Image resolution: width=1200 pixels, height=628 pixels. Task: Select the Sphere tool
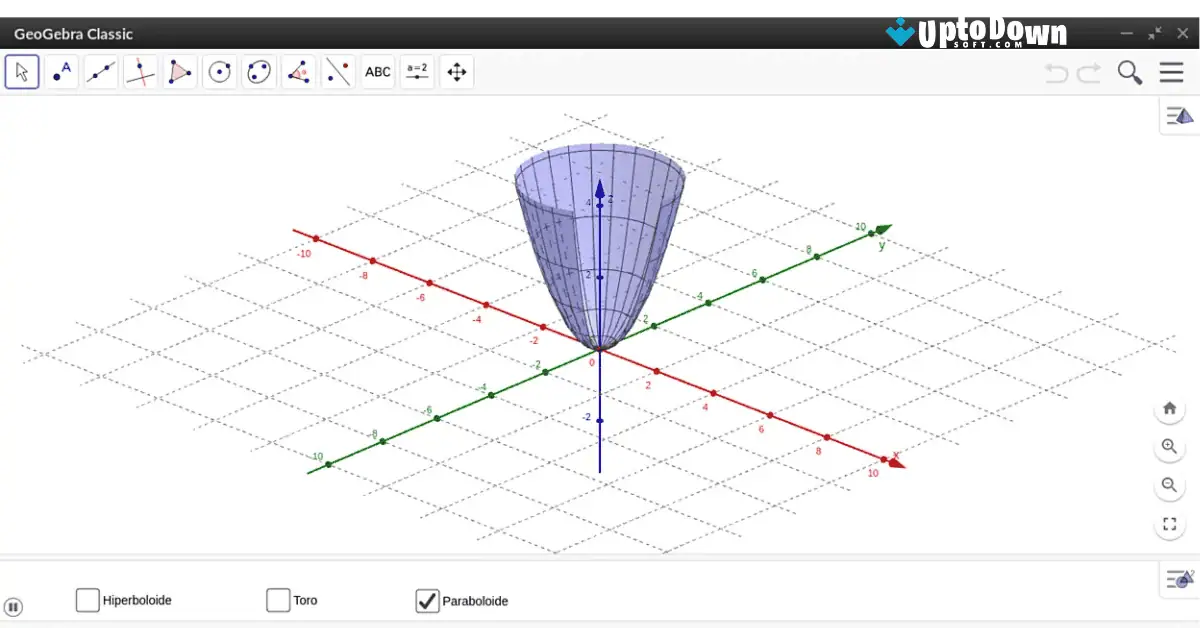(x=219, y=71)
